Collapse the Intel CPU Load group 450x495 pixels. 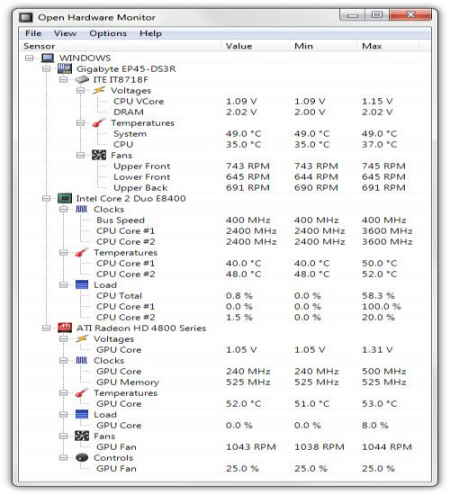pos(63,285)
